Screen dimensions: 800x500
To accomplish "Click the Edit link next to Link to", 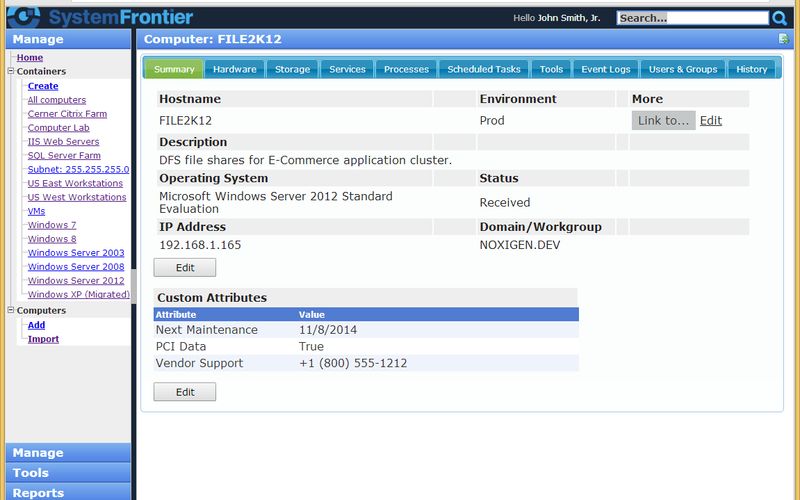I will 711,120.
